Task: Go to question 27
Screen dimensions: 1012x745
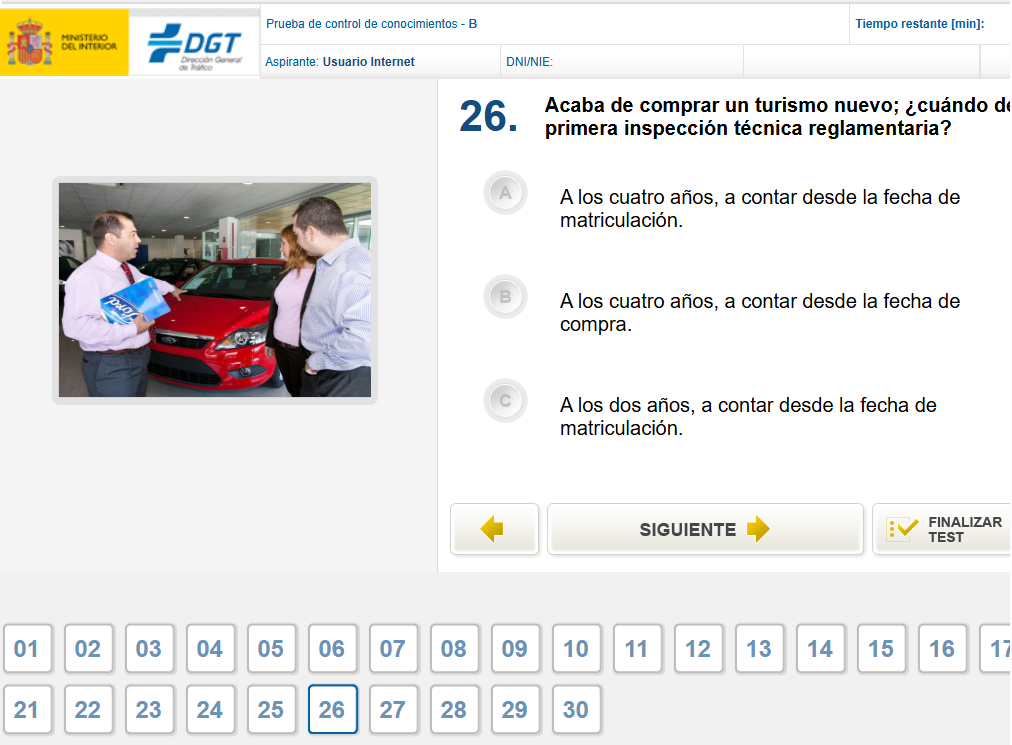Action: click(393, 710)
